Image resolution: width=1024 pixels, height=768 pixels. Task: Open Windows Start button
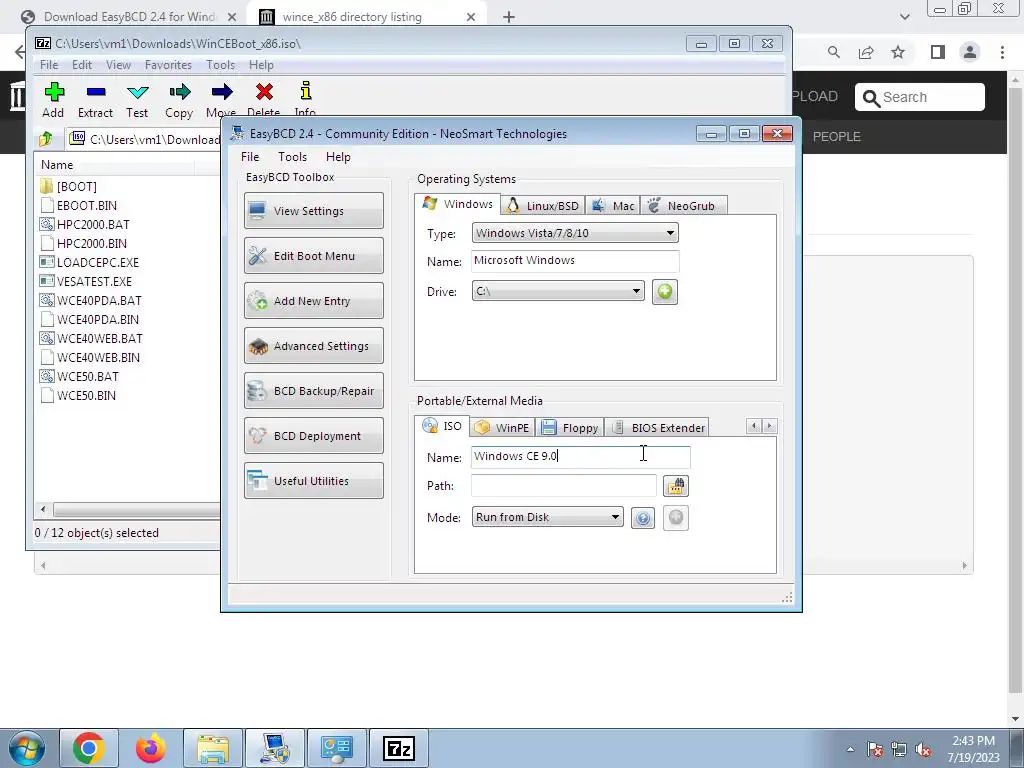click(x=25, y=748)
